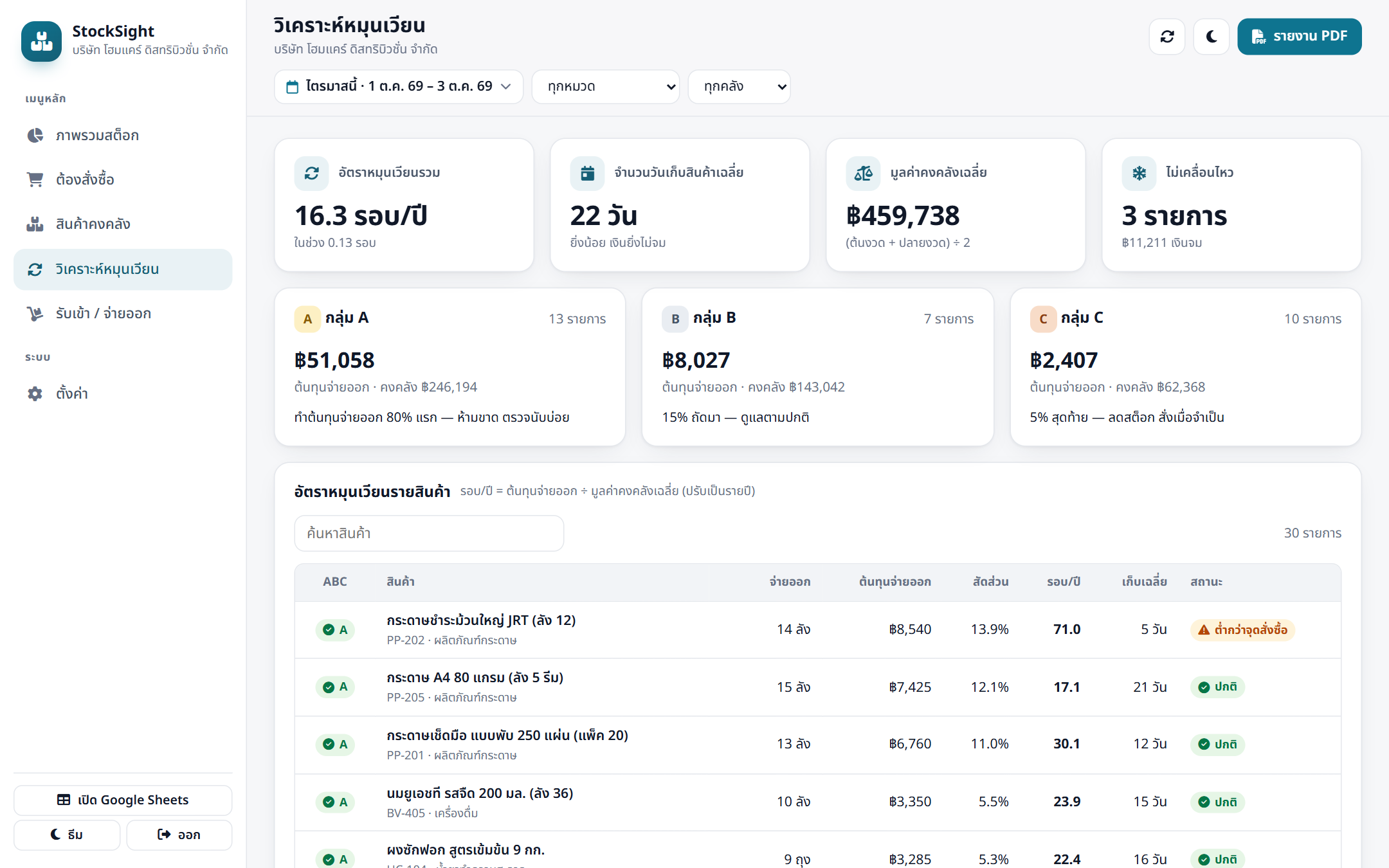Click the StockSight logo icon
The height and width of the screenshot is (868, 1389).
coord(41,41)
